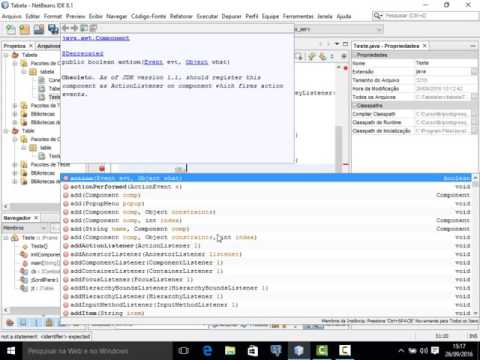Open the Store icon on taskbar

253,351
